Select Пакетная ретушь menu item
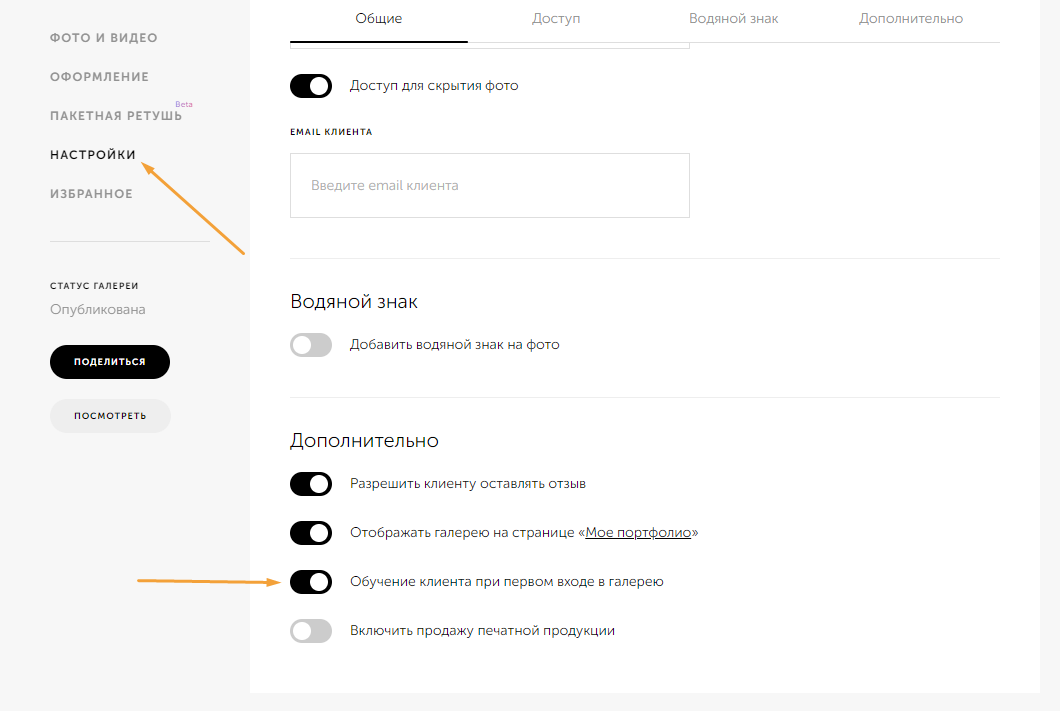 tap(116, 116)
